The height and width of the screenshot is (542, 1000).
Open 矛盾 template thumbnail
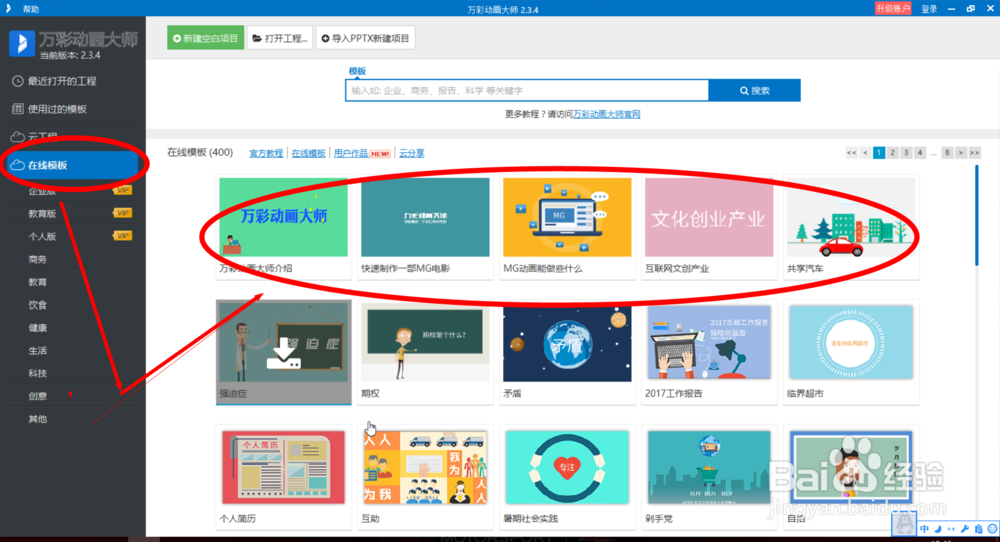pyautogui.click(x=567, y=342)
